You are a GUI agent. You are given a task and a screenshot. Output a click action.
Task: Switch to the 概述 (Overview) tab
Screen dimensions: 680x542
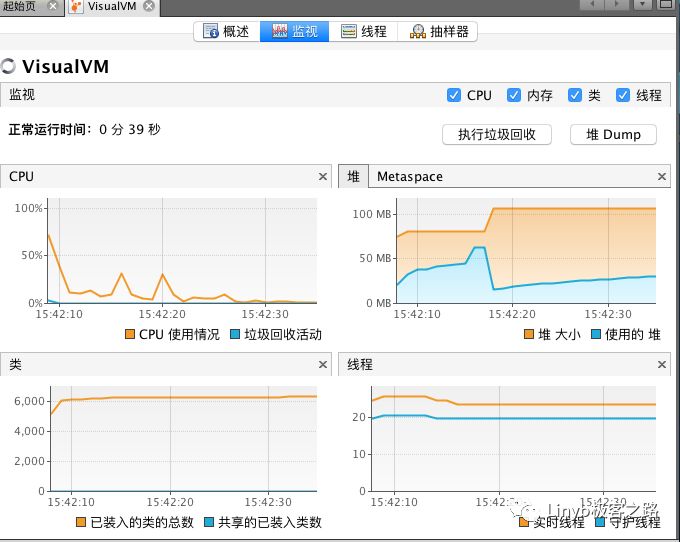[227, 32]
